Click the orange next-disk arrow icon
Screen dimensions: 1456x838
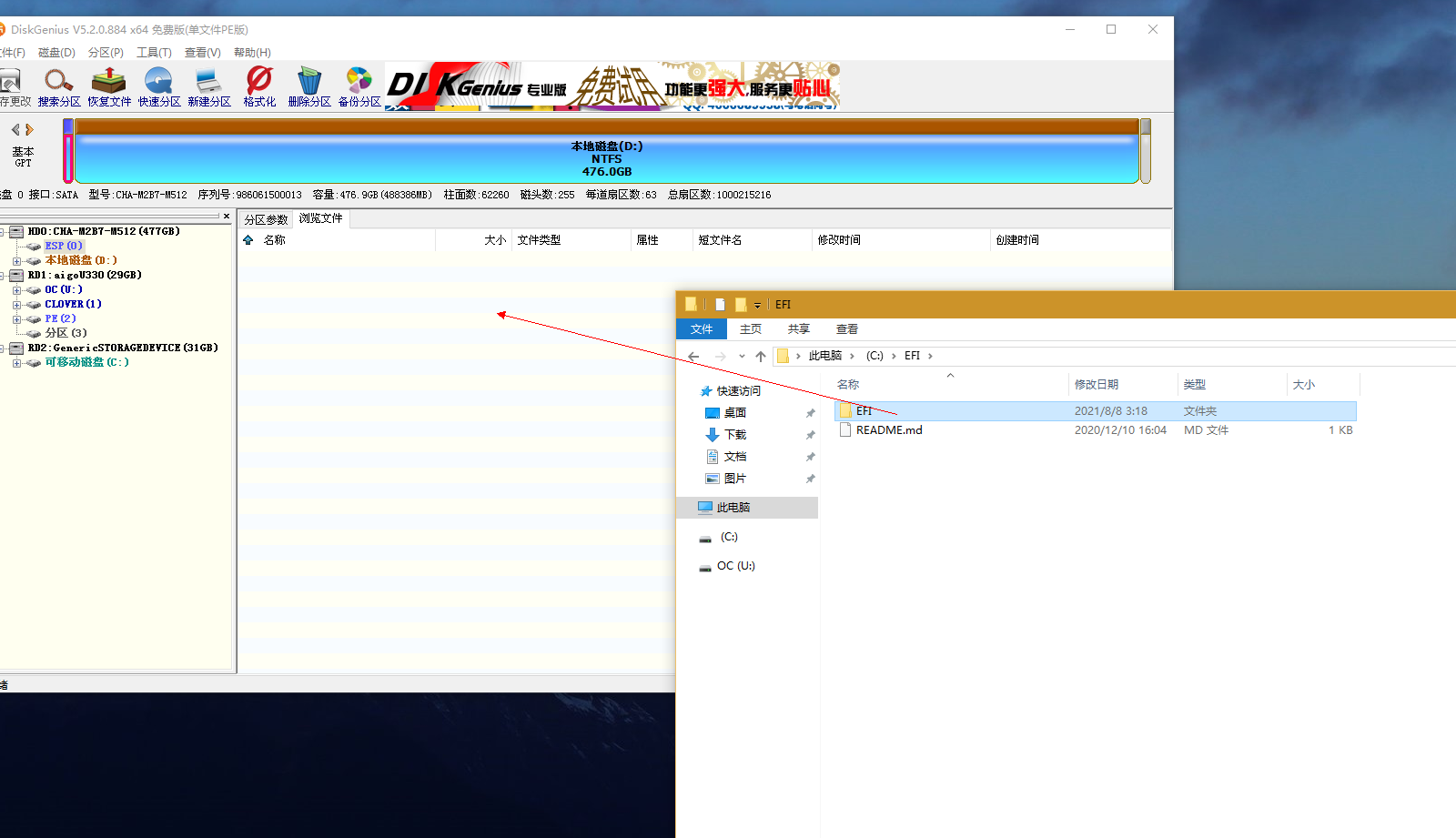tap(30, 130)
